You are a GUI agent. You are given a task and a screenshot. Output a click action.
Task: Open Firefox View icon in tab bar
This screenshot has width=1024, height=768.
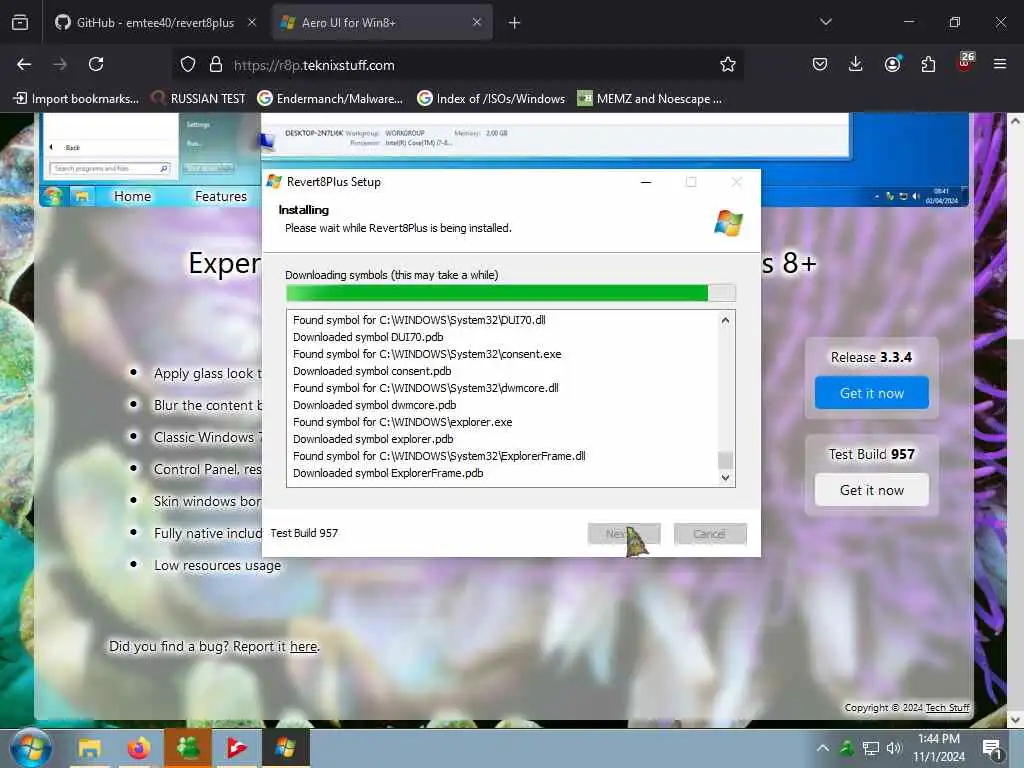click(x=20, y=22)
